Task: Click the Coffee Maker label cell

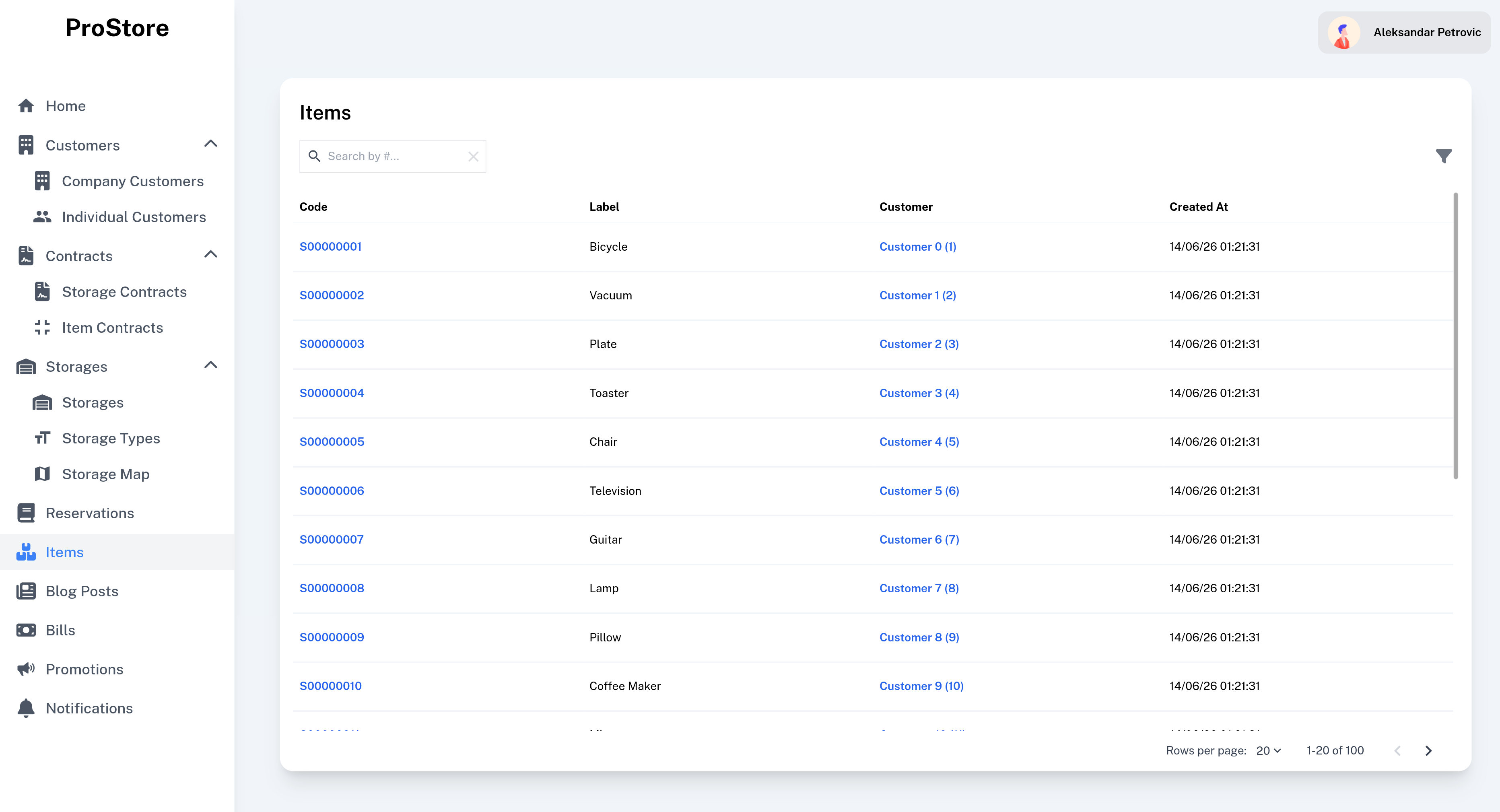Action: [x=625, y=686]
